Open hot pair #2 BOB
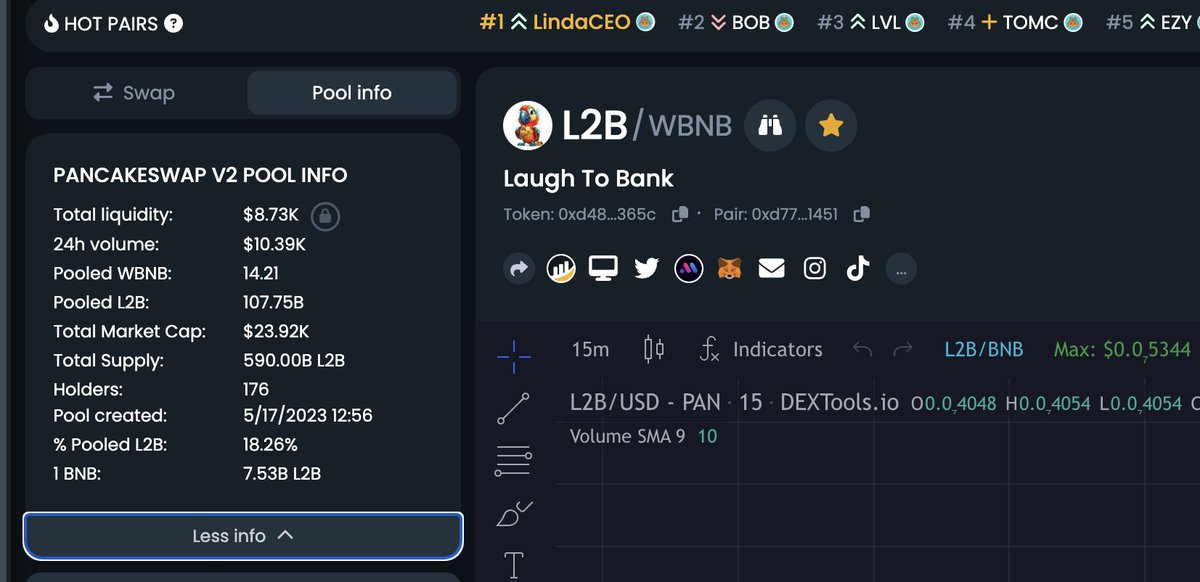This screenshot has width=1200, height=582. (736, 22)
